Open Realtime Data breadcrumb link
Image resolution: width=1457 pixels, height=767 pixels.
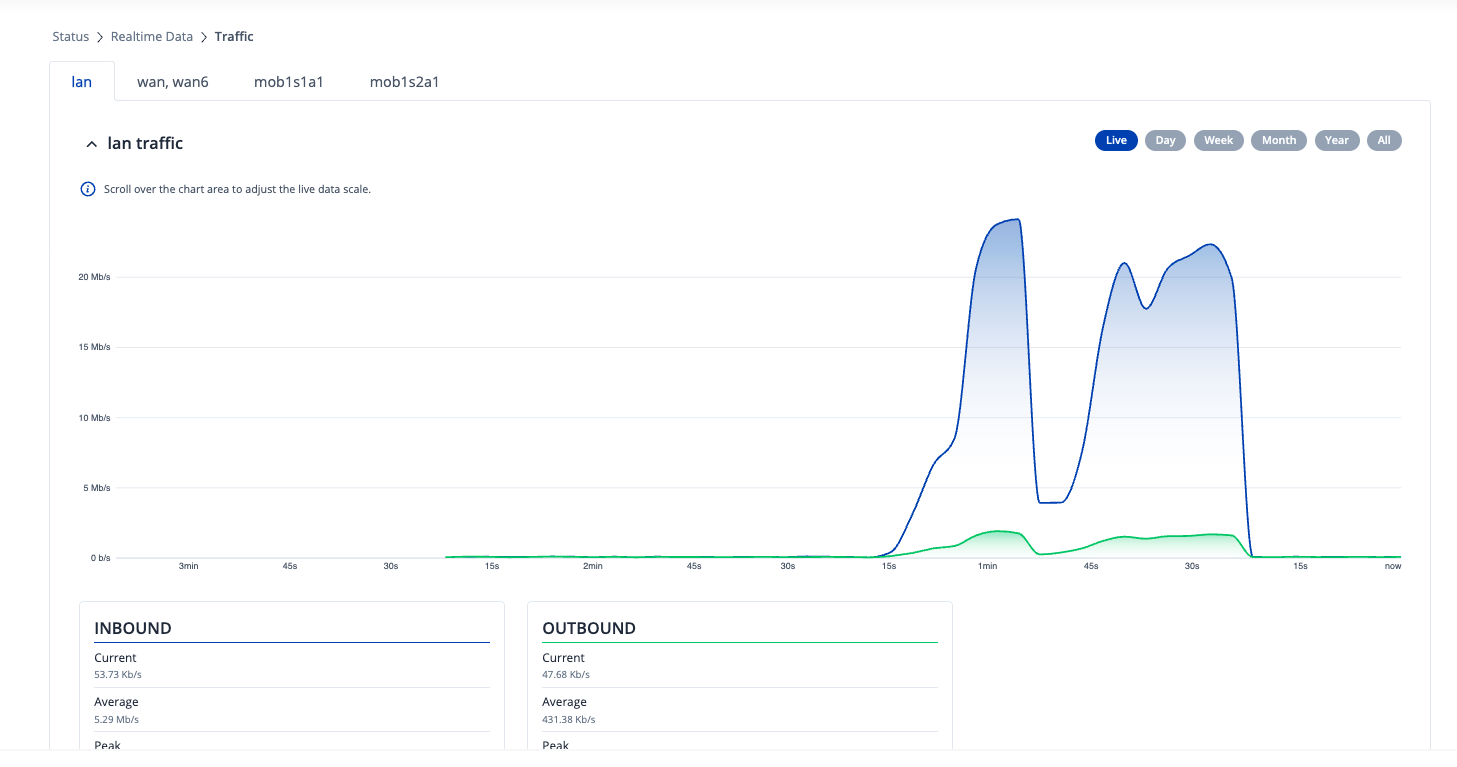[152, 37]
